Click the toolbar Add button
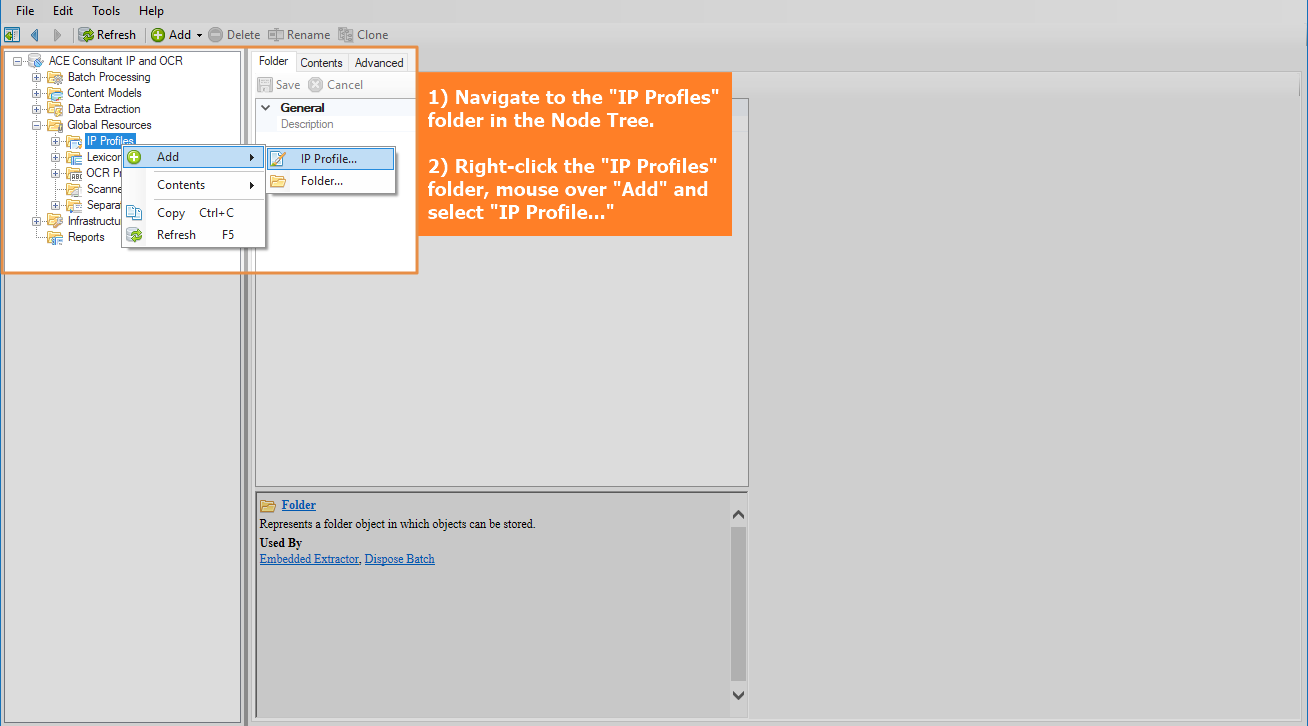Image resolution: width=1308 pixels, height=726 pixels. pos(171,35)
